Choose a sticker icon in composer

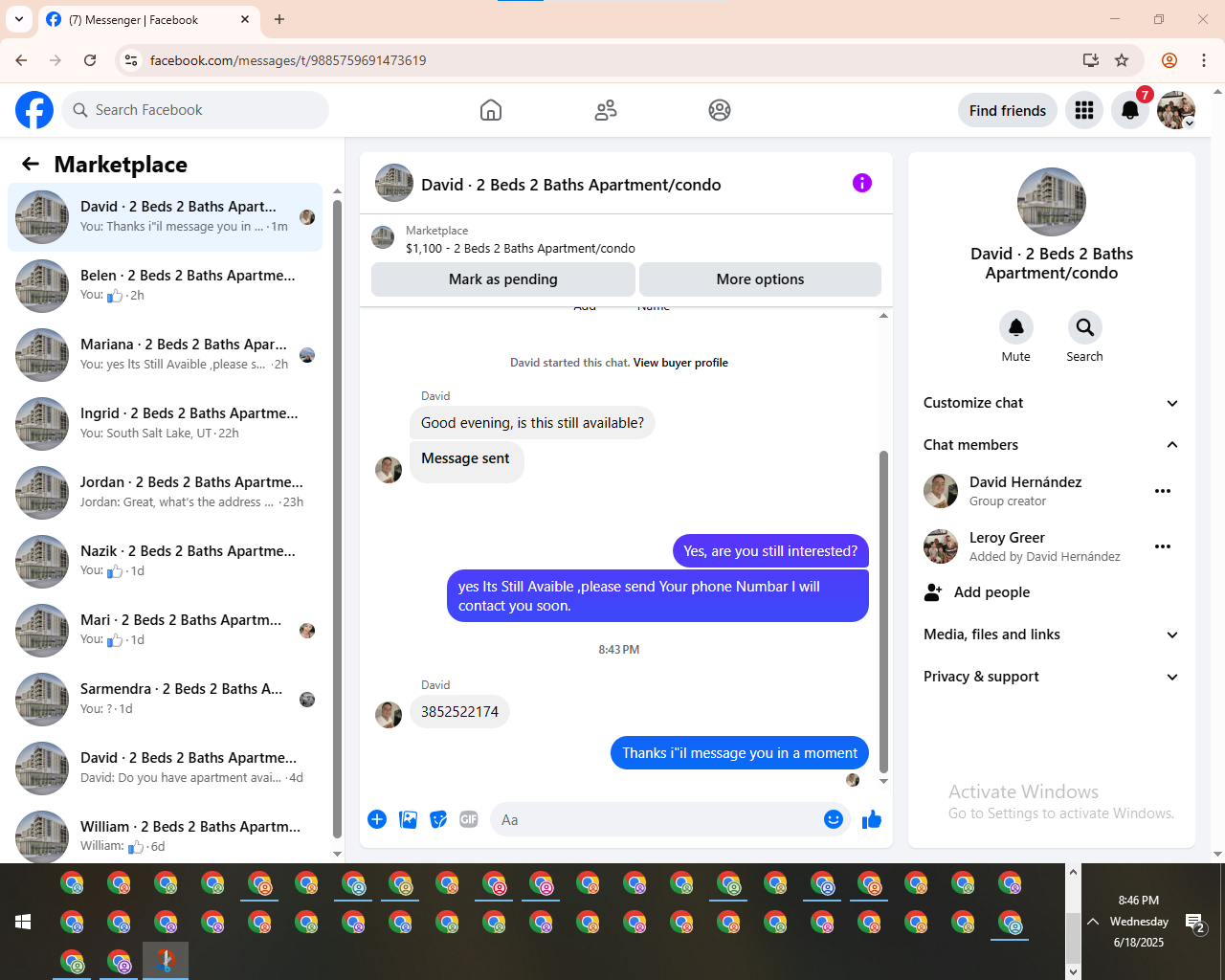438,819
